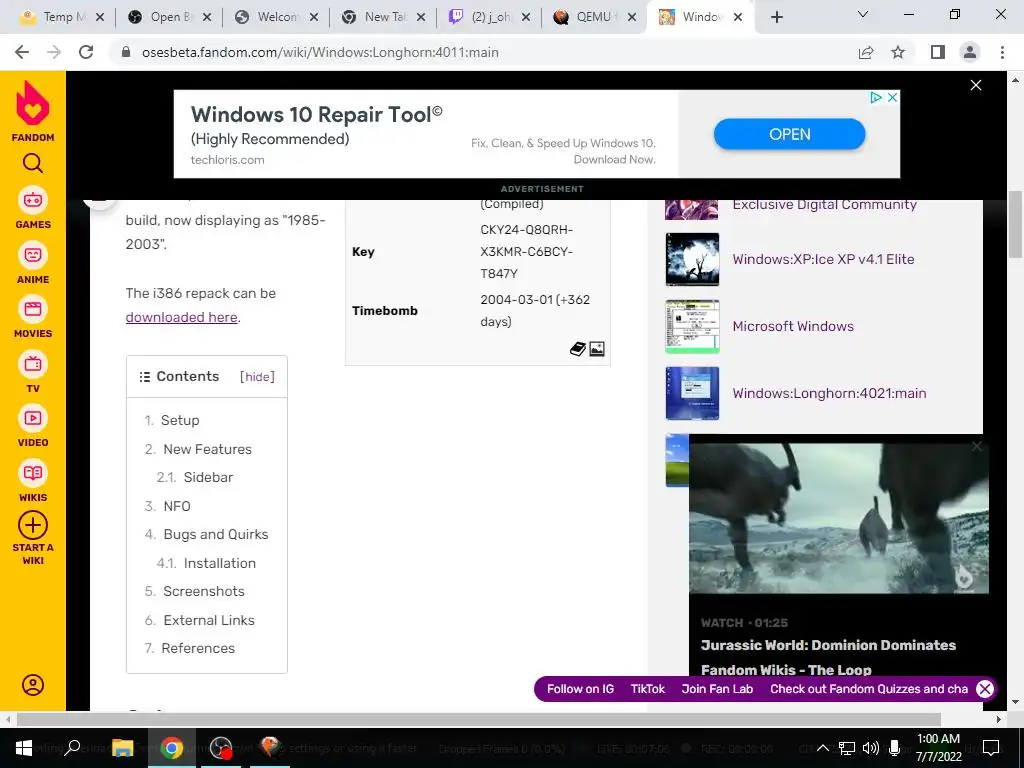Screen dimensions: 1024x768
Task: Follow the 'downloaded here' link
Action: (x=182, y=317)
